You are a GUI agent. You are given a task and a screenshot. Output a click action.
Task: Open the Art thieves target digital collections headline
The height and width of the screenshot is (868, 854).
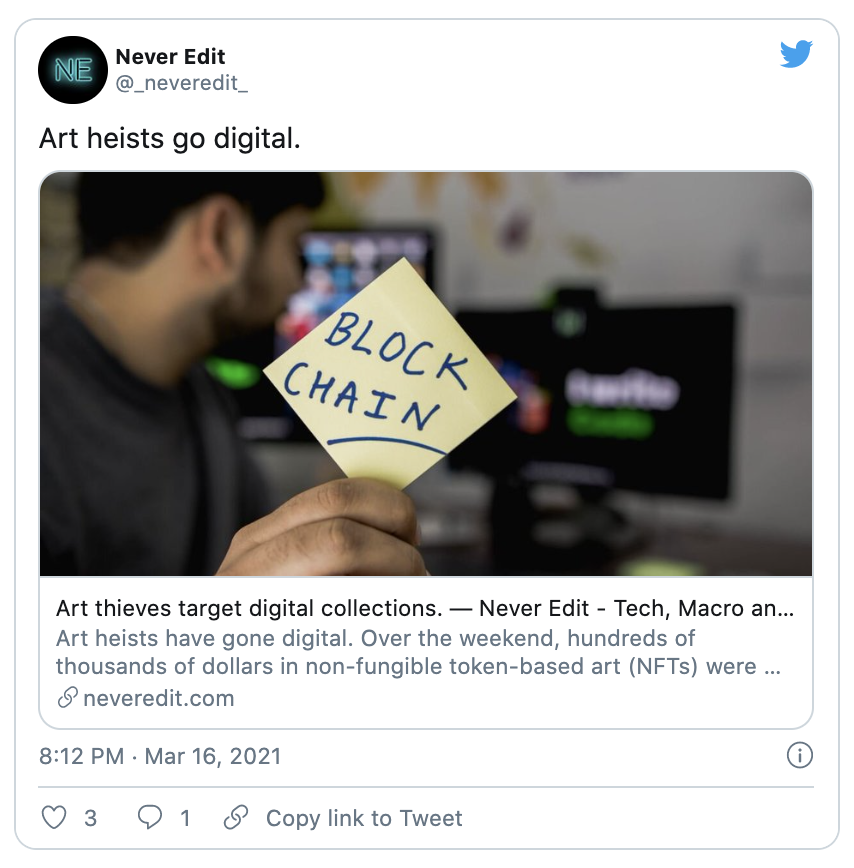425,608
